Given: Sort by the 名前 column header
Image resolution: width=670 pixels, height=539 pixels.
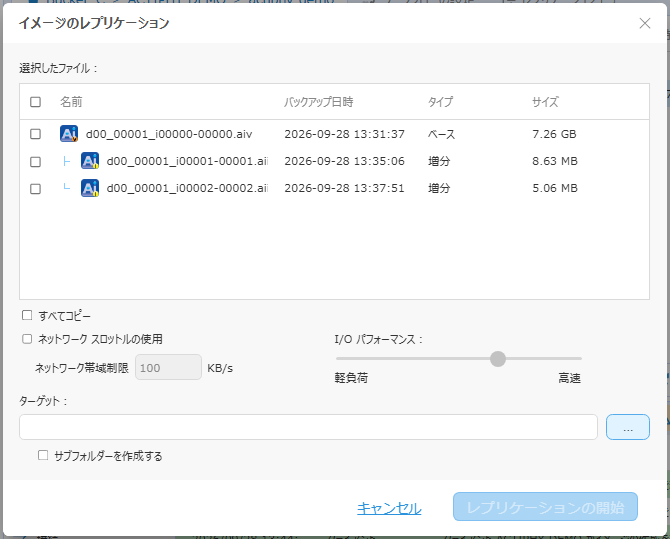Looking at the screenshot, I should coord(71,102).
